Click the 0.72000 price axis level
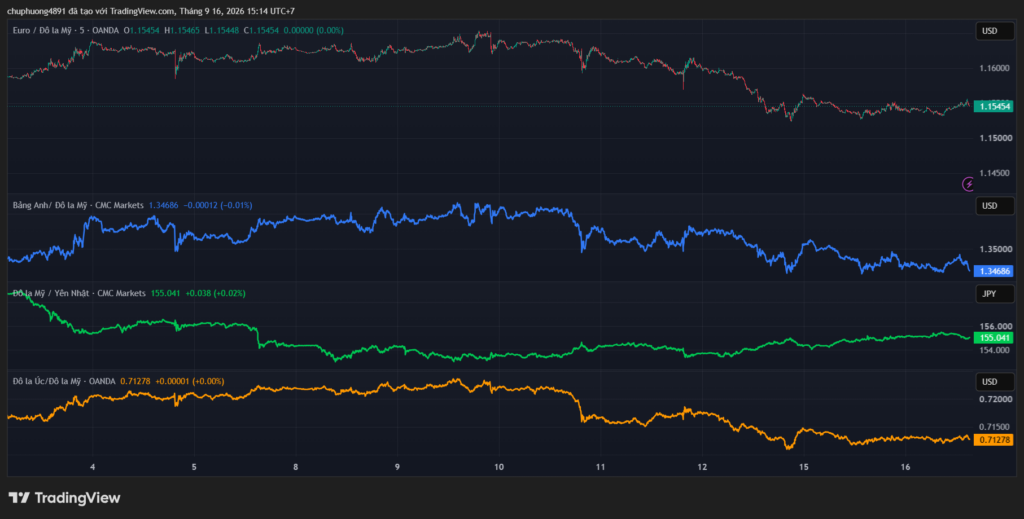 (996, 399)
